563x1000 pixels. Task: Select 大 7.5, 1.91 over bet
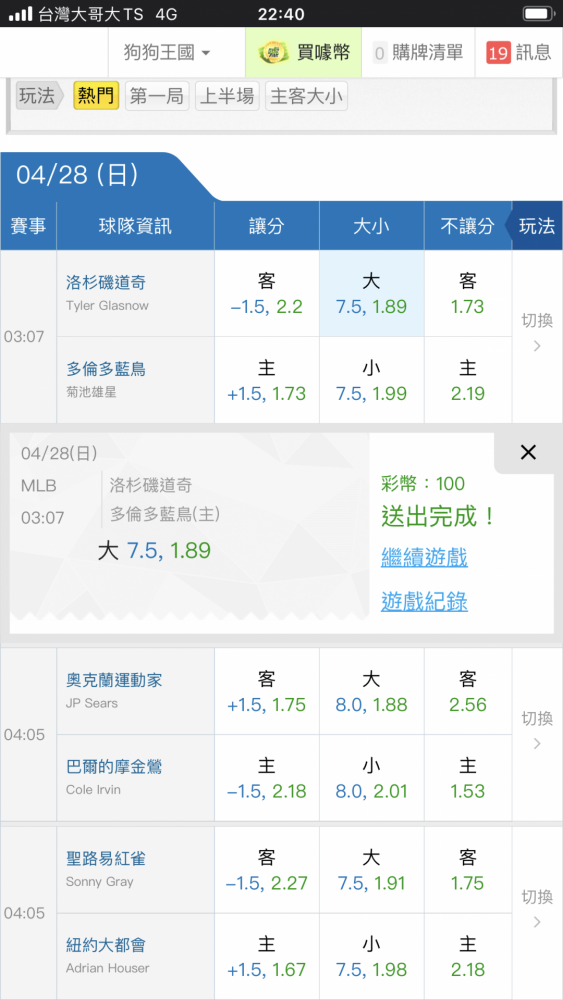(x=372, y=870)
